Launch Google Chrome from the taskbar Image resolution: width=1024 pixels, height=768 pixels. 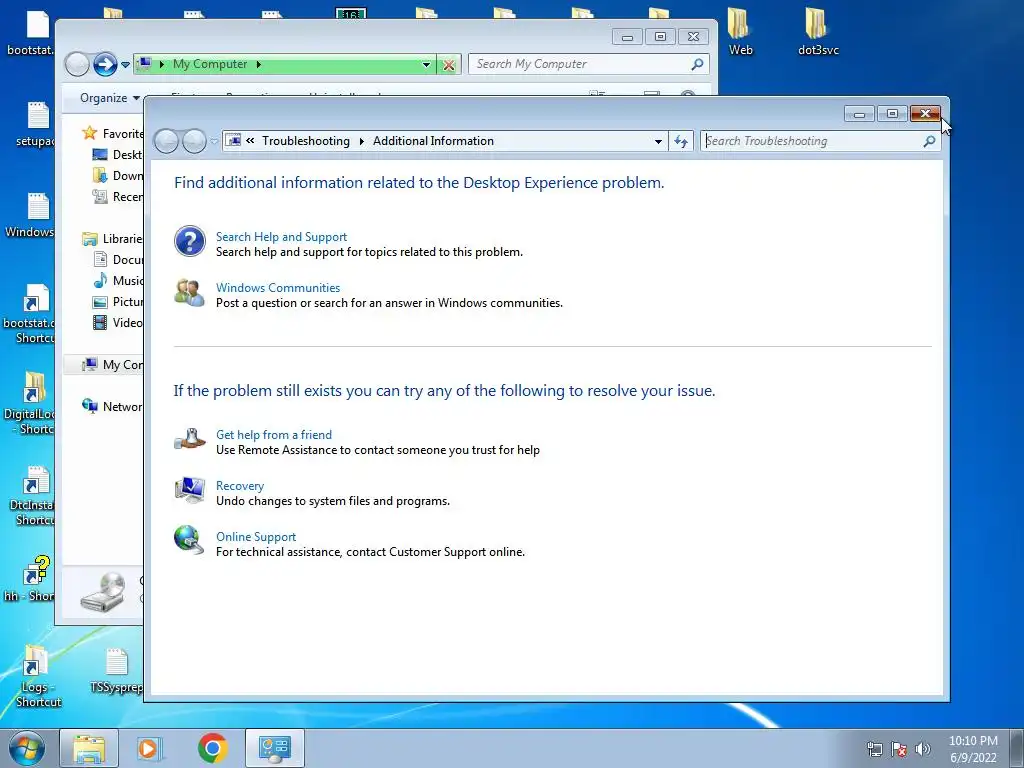(x=212, y=748)
